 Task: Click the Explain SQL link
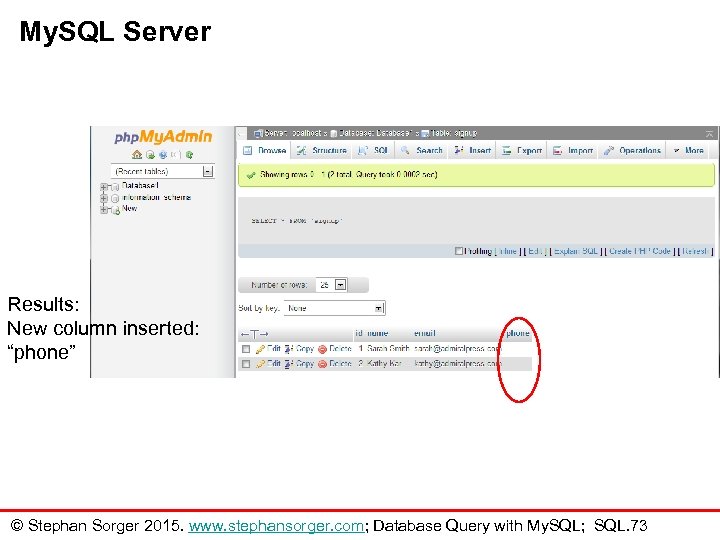pyautogui.click(x=576, y=251)
